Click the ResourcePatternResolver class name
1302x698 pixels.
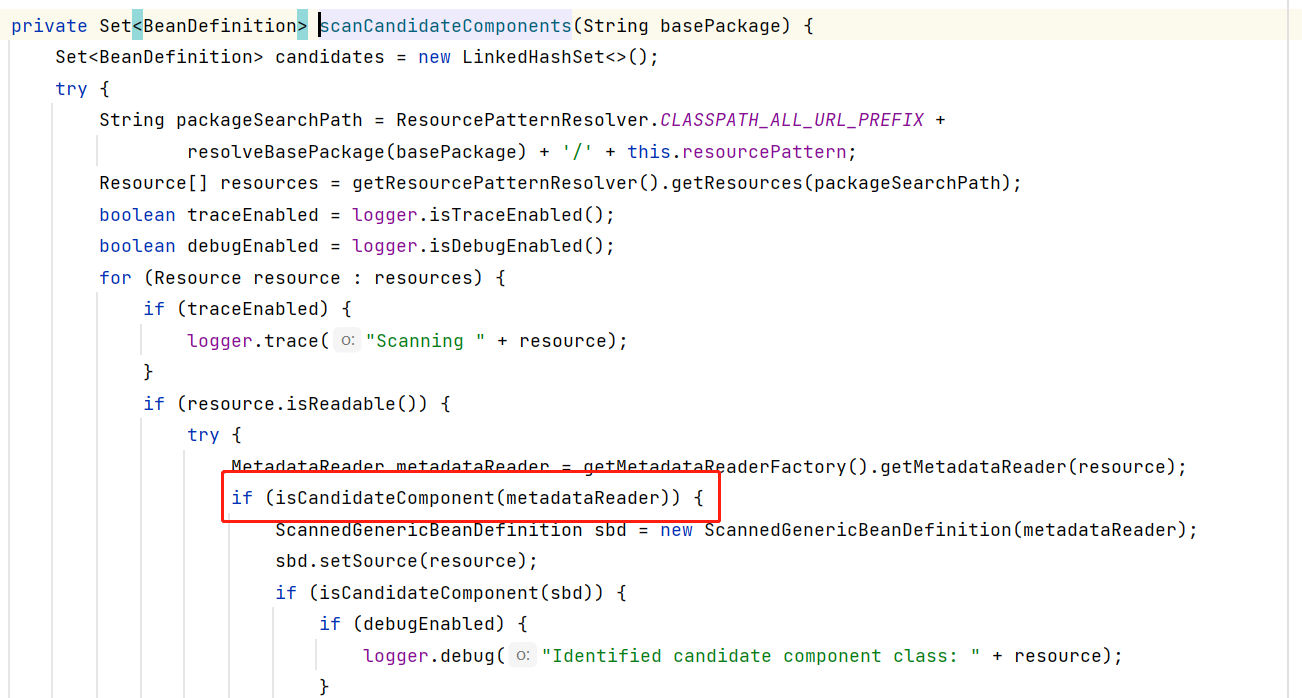point(523,120)
